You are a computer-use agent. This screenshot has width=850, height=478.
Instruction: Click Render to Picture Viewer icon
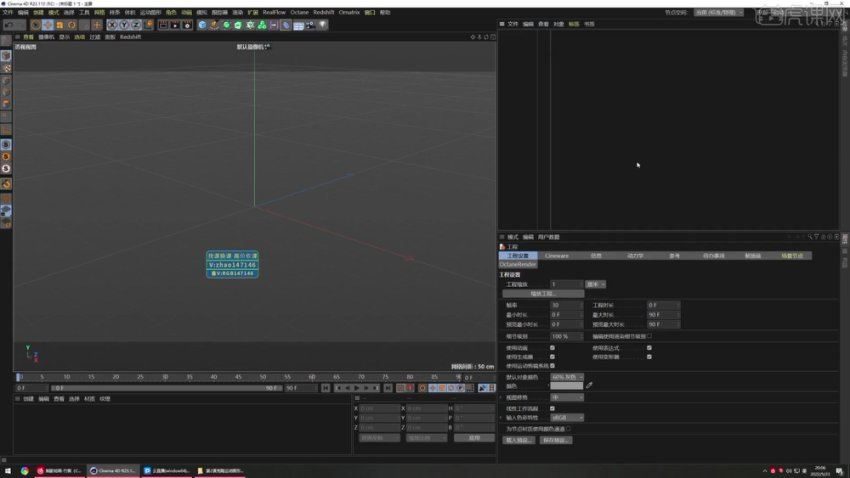(175, 25)
